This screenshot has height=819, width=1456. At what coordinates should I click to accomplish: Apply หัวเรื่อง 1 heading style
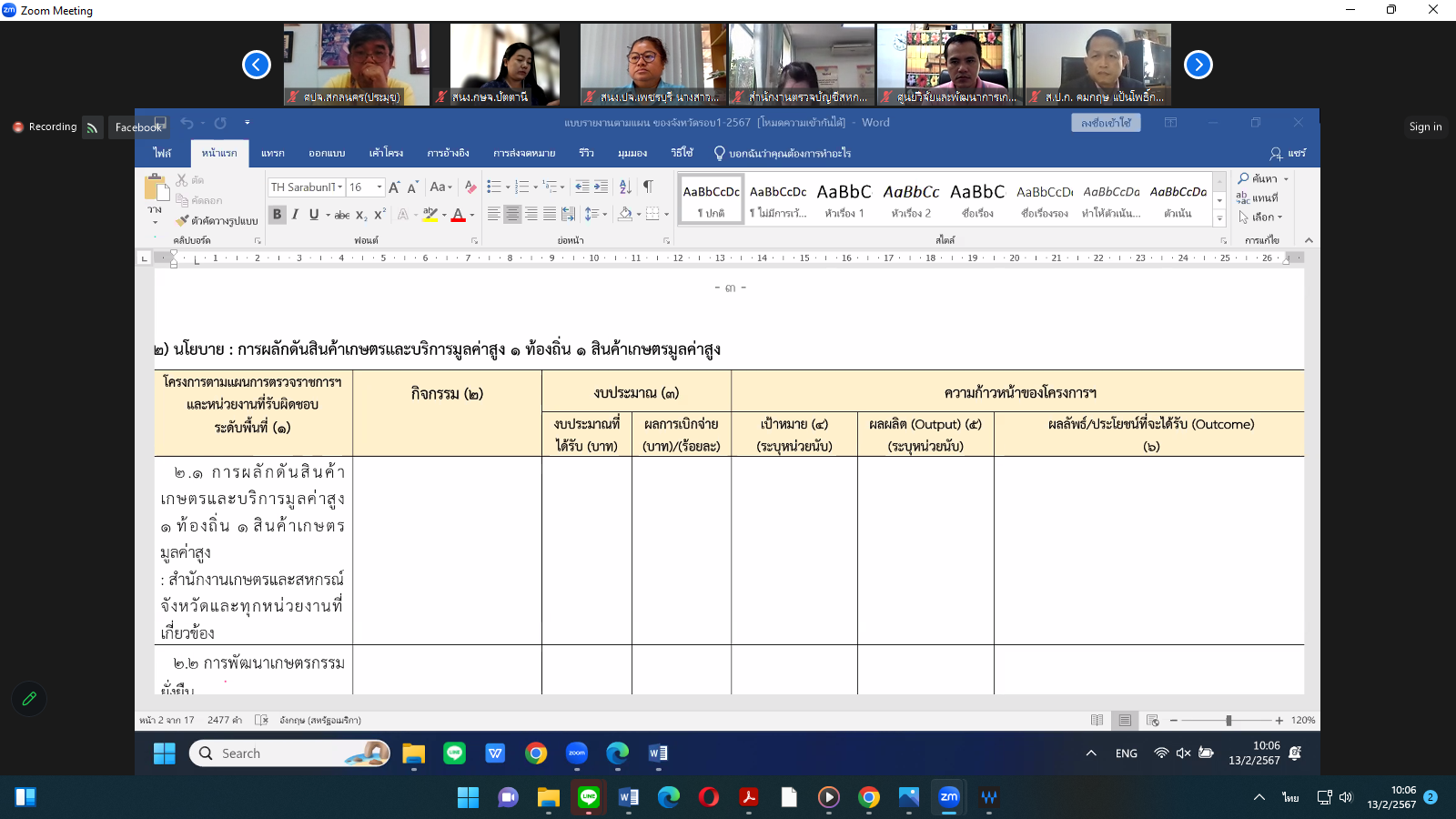tap(844, 200)
